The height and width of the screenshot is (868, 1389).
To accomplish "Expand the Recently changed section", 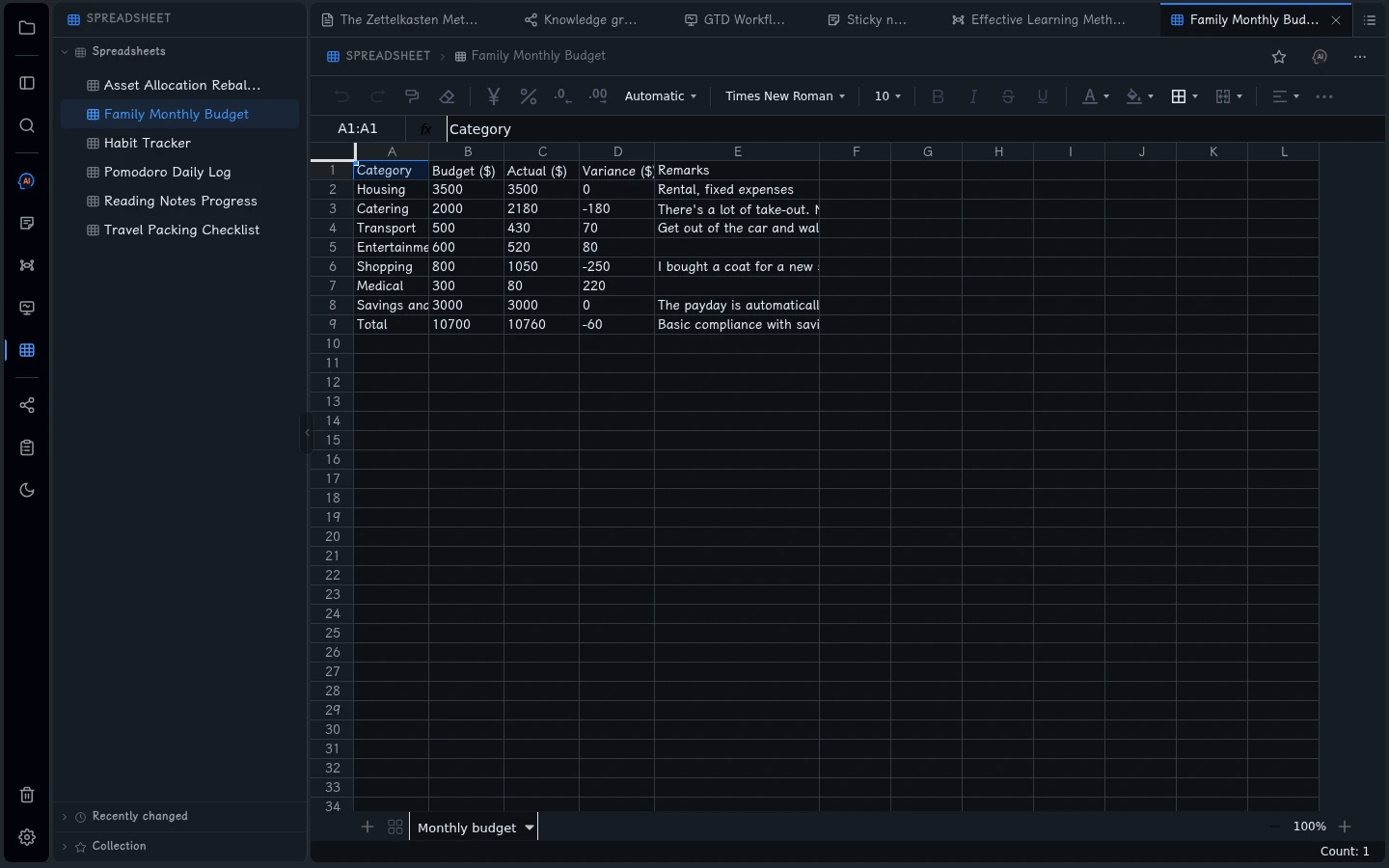I will click(x=65, y=817).
